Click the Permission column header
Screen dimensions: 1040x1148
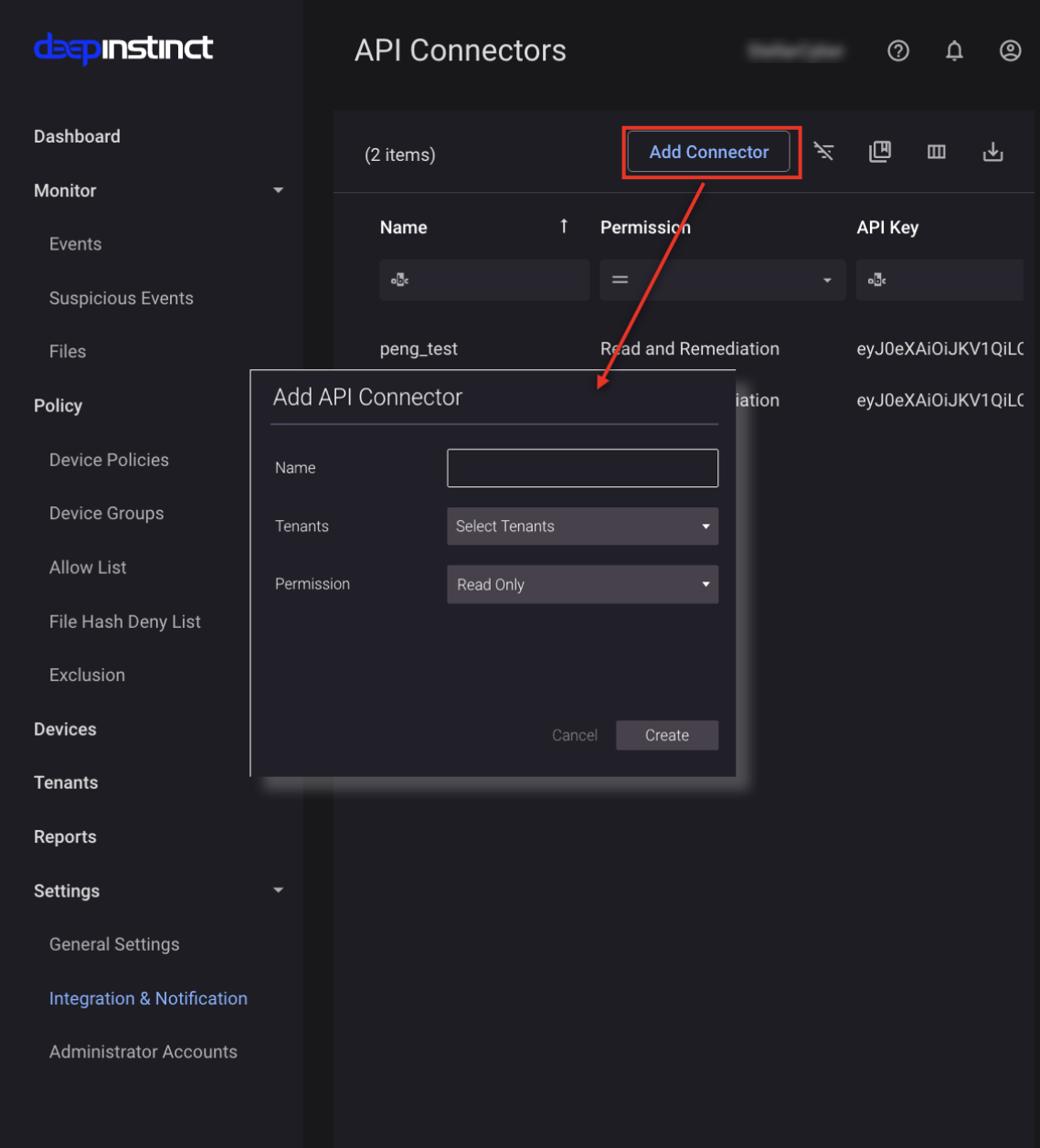tap(645, 228)
